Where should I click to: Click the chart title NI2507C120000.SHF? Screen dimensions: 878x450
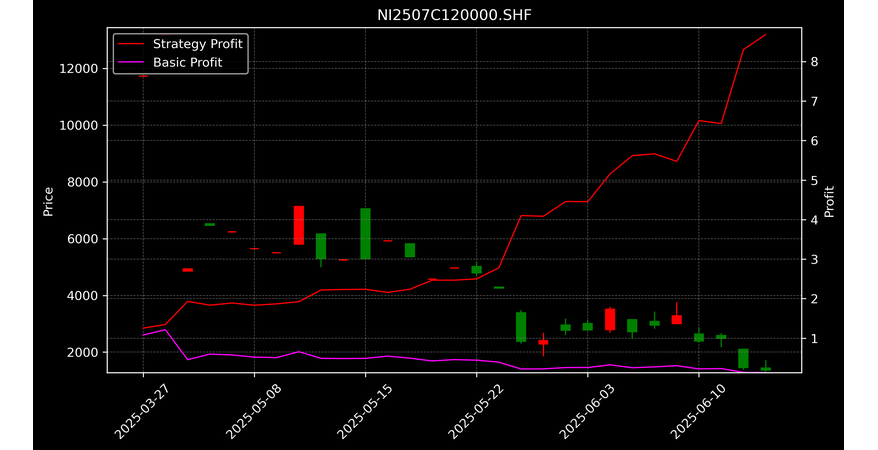[454, 15]
